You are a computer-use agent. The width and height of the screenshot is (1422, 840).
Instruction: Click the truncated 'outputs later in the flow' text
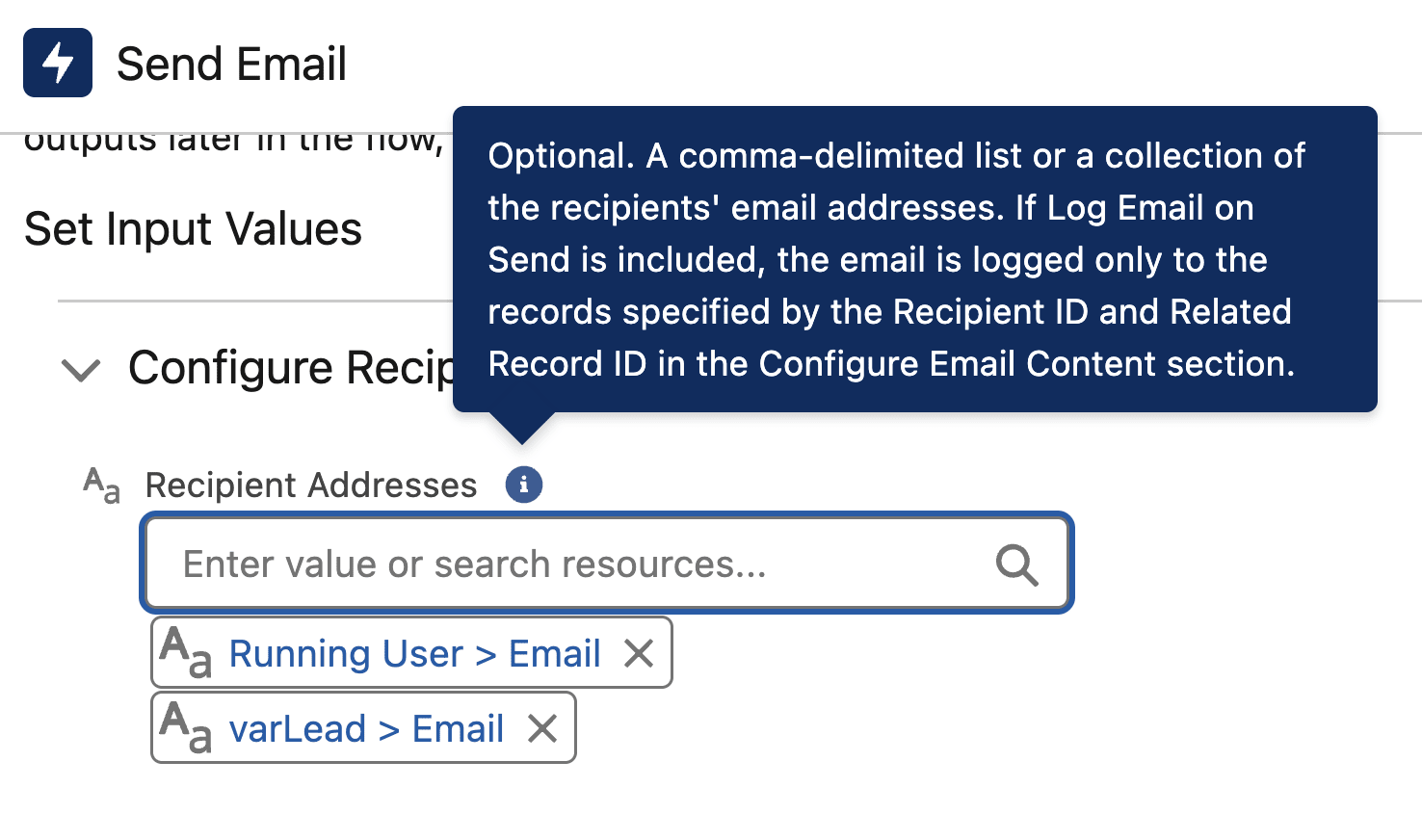231,143
